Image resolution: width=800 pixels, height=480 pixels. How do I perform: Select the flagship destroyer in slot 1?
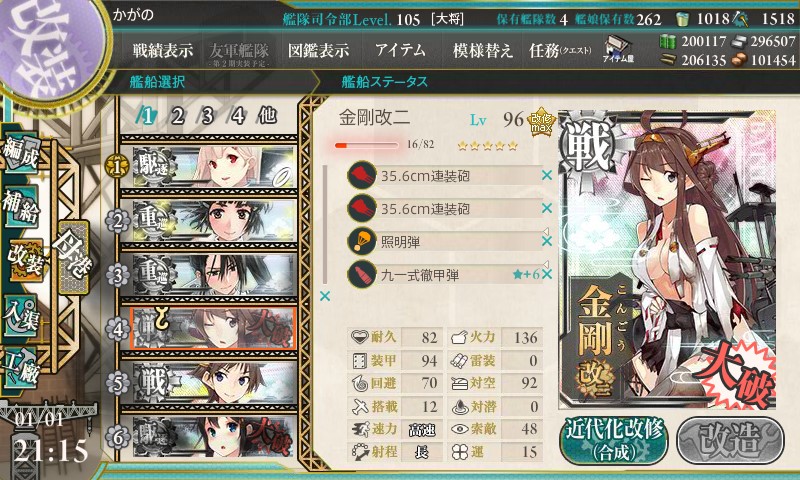coord(209,166)
